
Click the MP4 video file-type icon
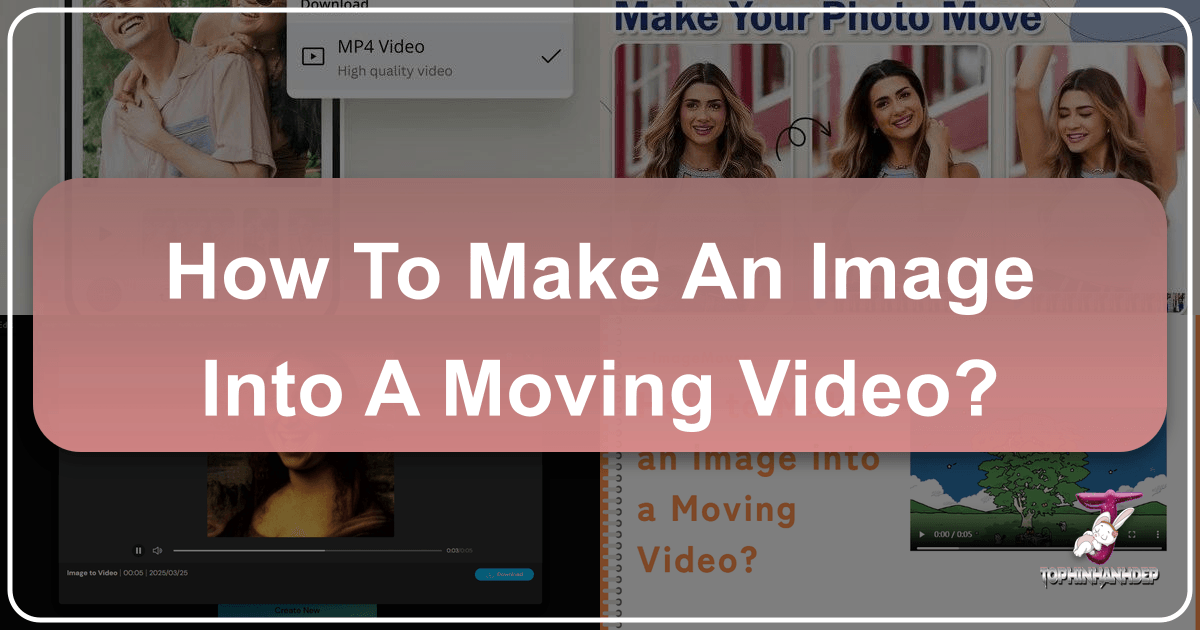313,57
